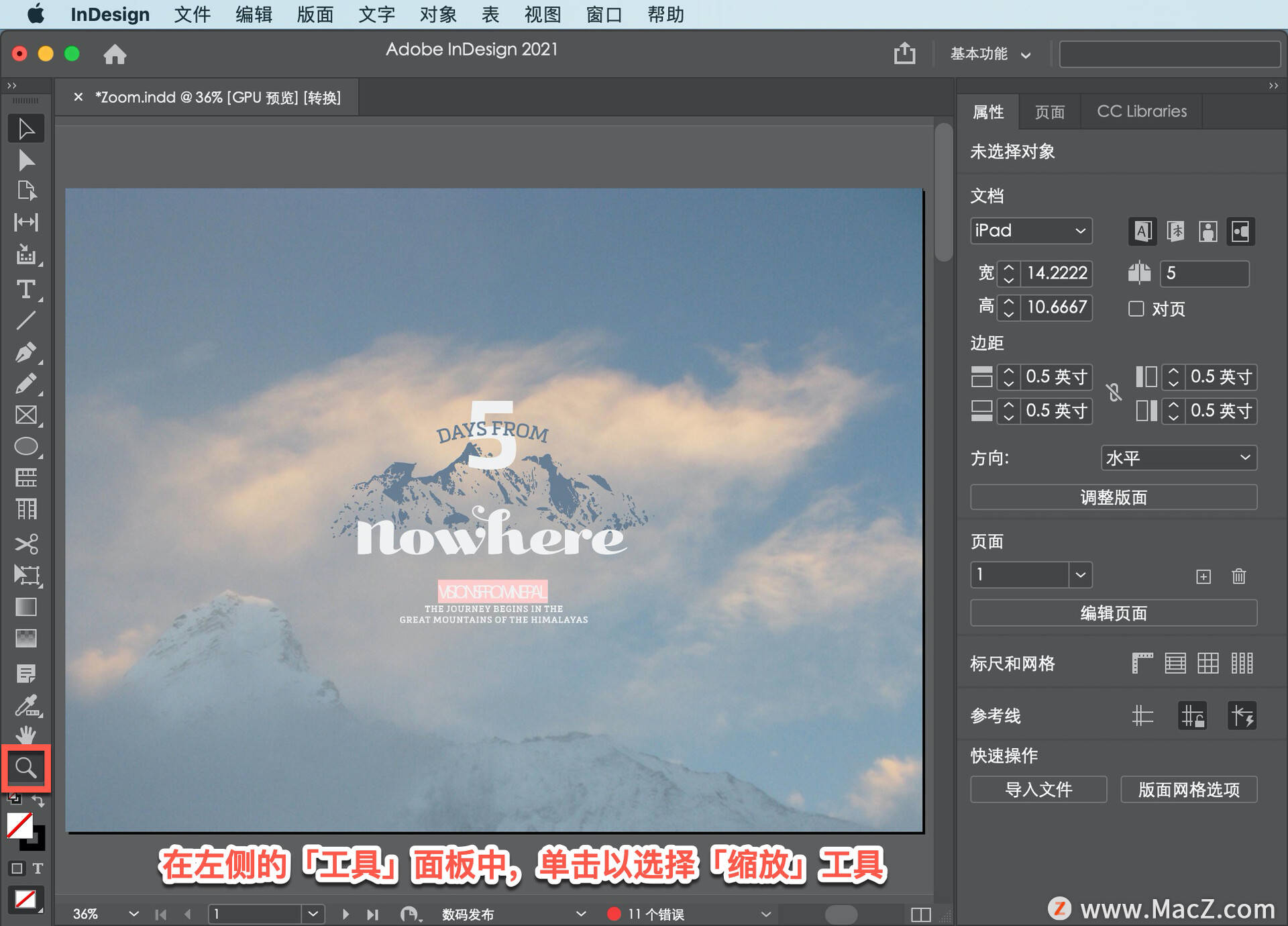
Task: Select the Gradient Feather tool
Action: (x=26, y=638)
